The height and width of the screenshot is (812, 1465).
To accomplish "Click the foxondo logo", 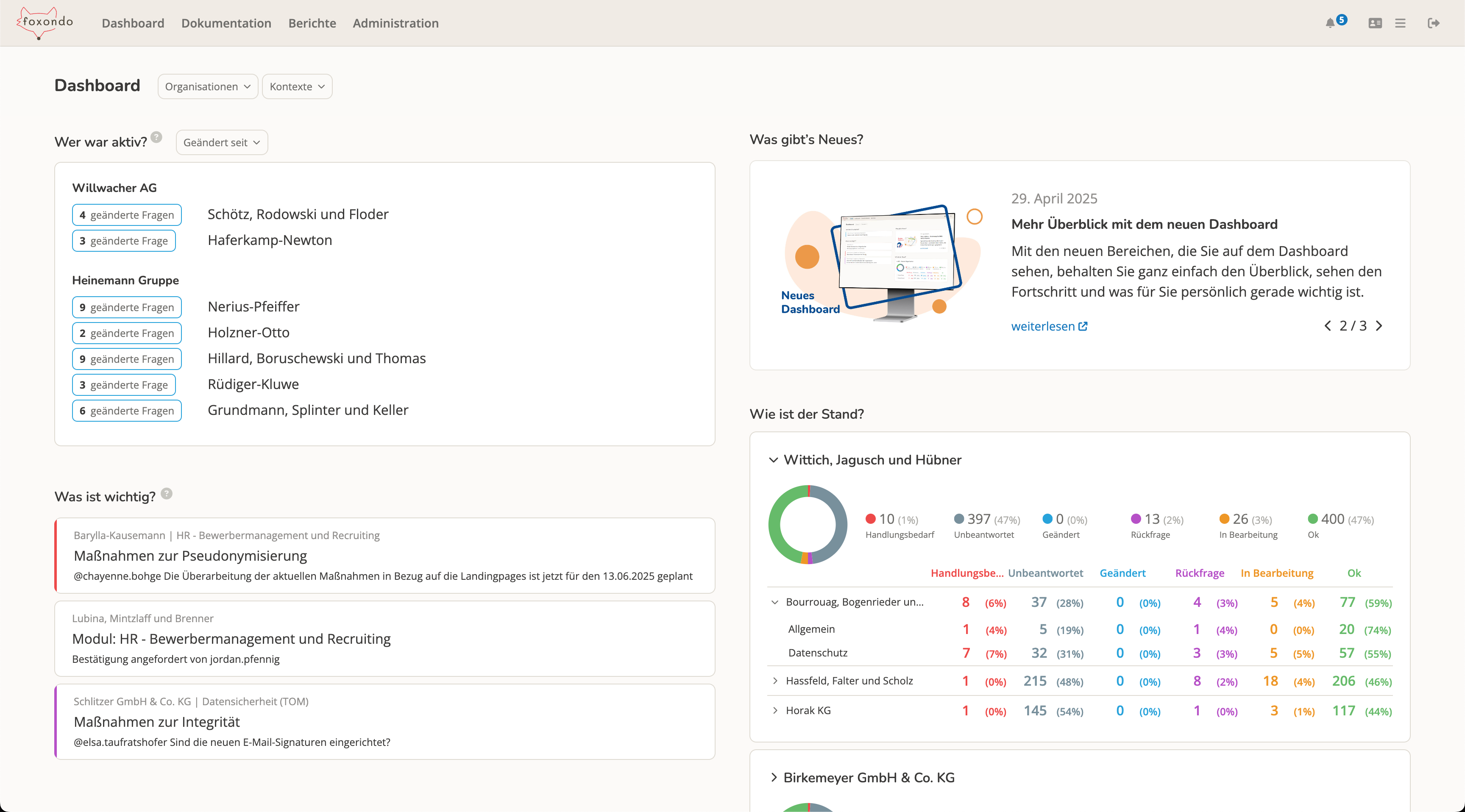I will (45, 23).
